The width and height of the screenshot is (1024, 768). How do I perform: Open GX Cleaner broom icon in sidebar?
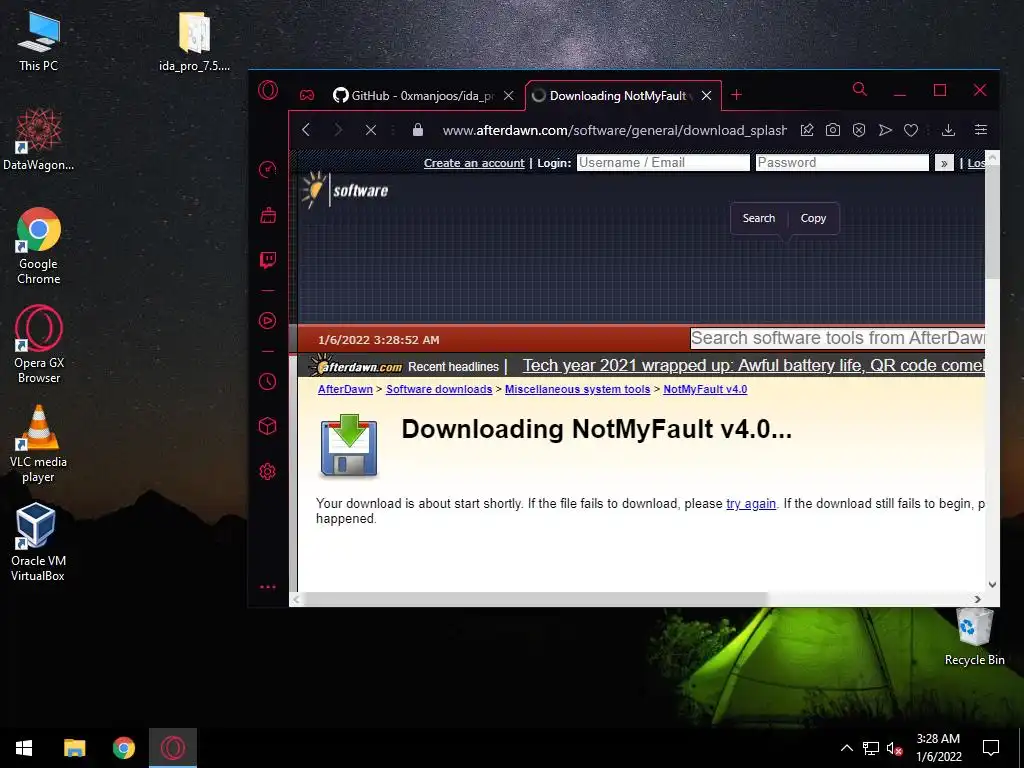click(x=268, y=215)
